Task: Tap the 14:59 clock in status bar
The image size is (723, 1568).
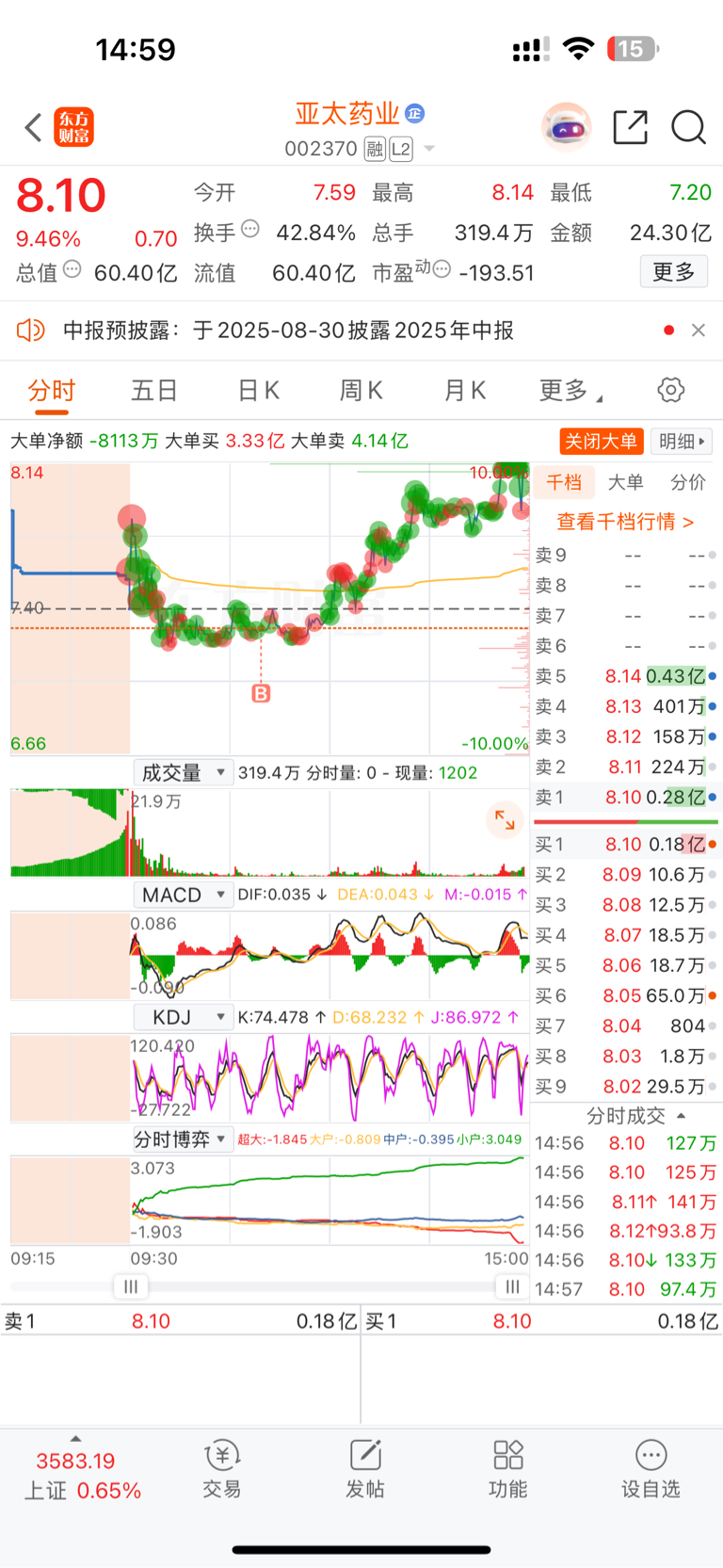Action: tap(136, 49)
